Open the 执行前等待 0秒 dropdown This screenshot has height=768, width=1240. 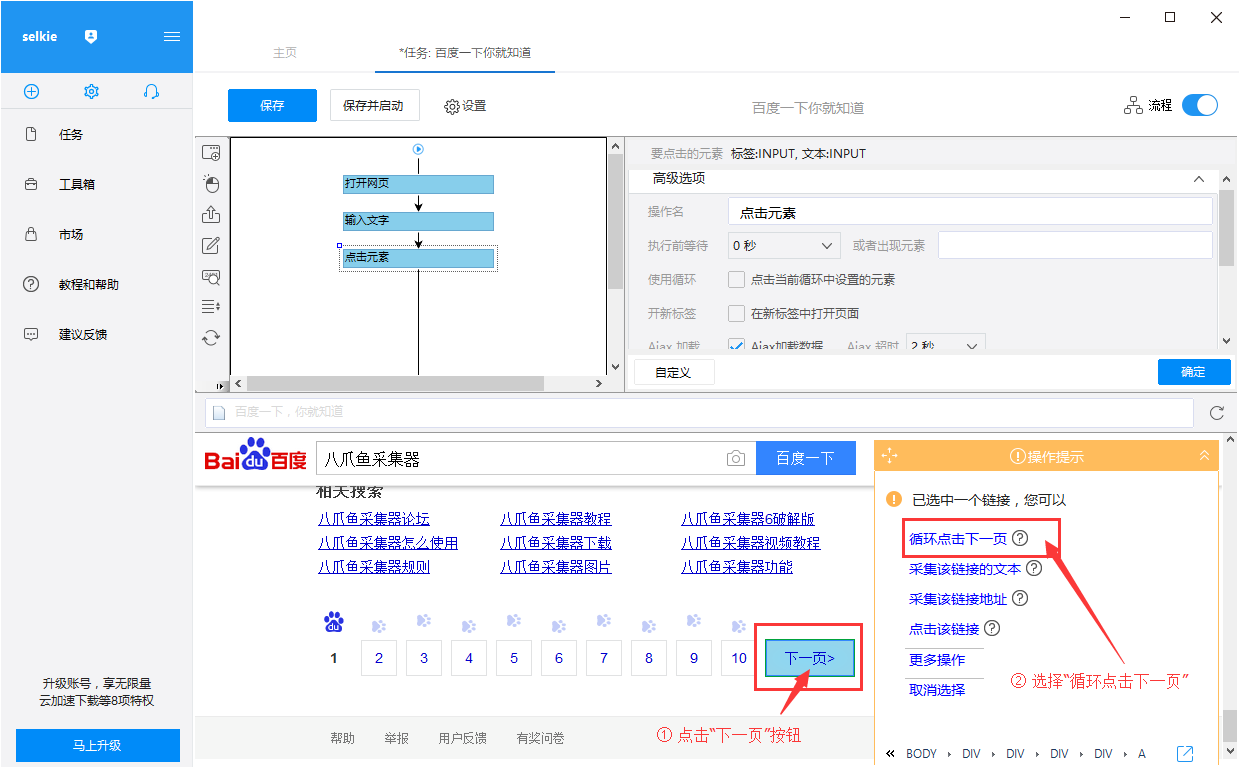point(784,245)
